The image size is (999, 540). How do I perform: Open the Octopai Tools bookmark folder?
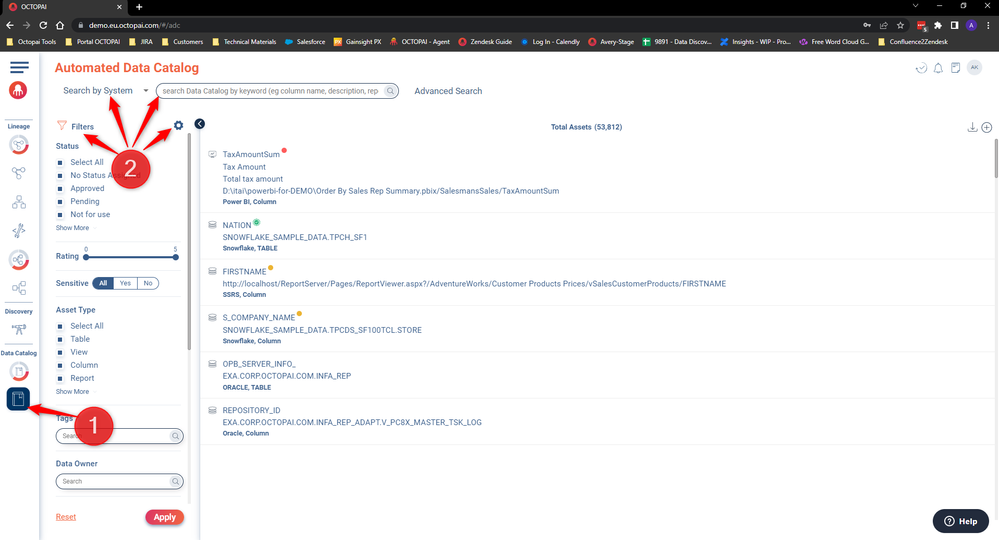(x=31, y=41)
